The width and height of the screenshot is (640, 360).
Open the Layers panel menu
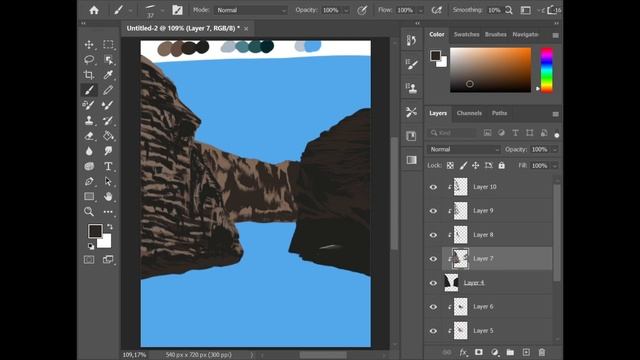pyautogui.click(x=556, y=114)
